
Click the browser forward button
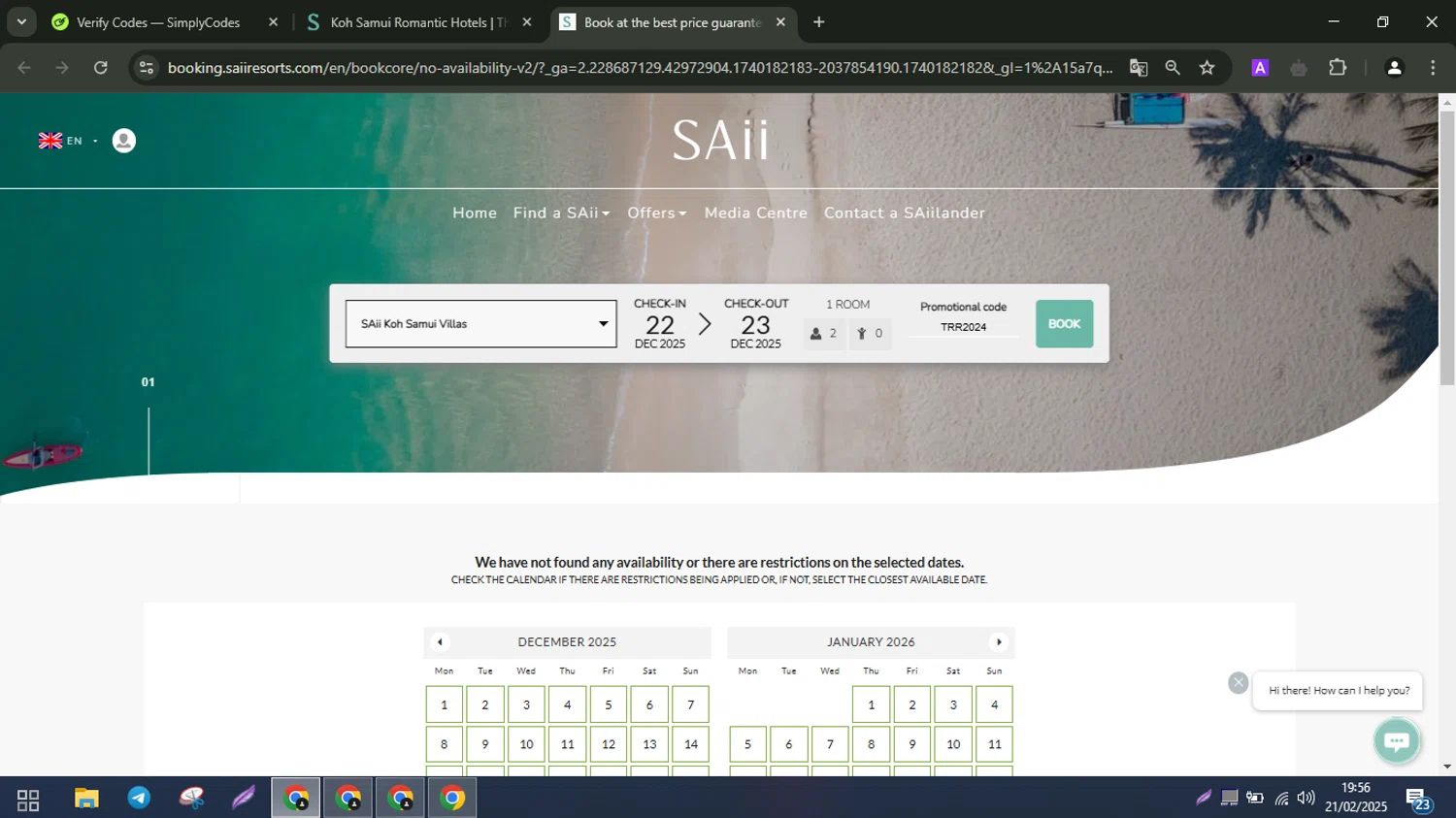[62, 68]
